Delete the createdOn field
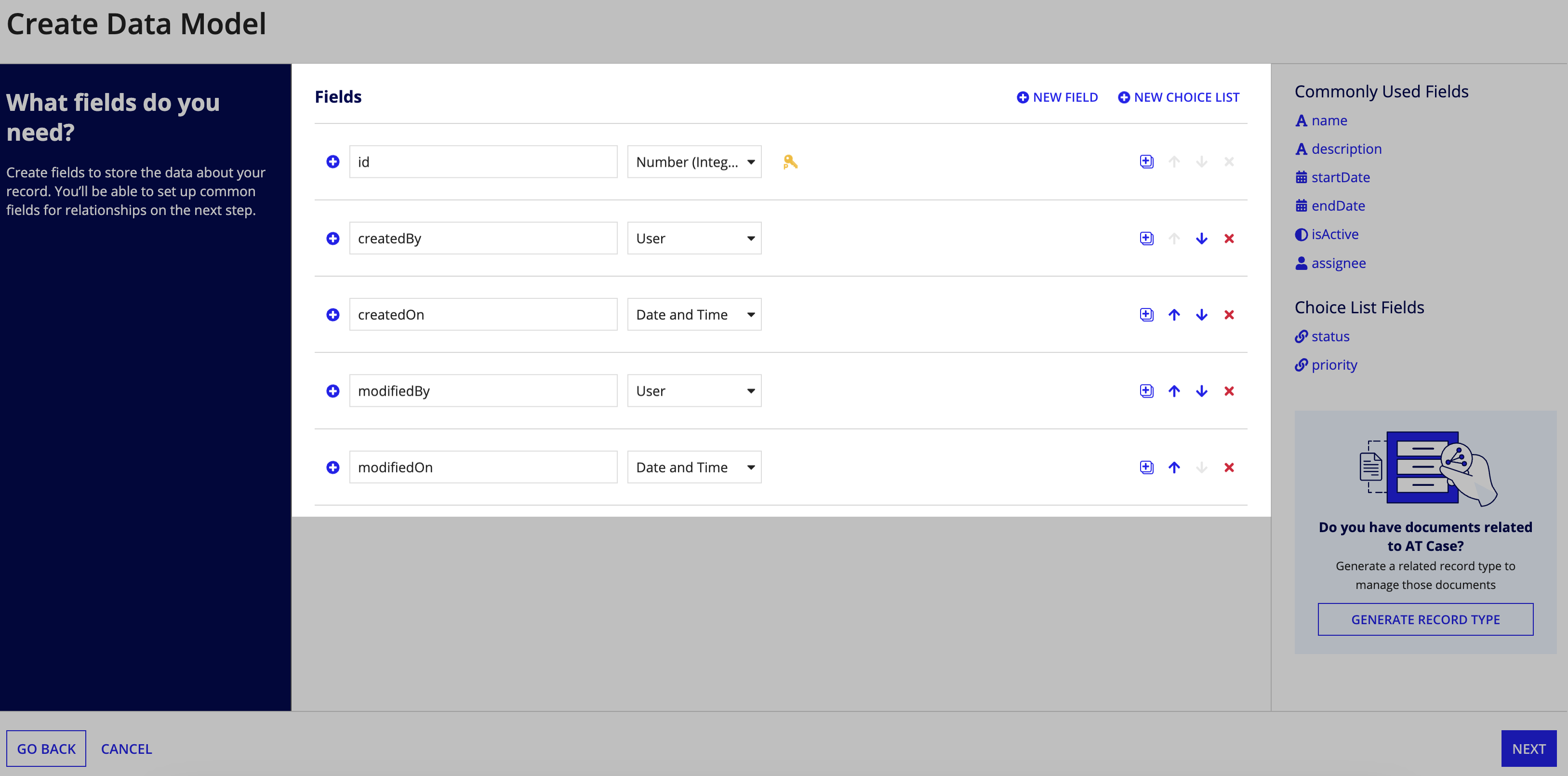 tap(1229, 315)
